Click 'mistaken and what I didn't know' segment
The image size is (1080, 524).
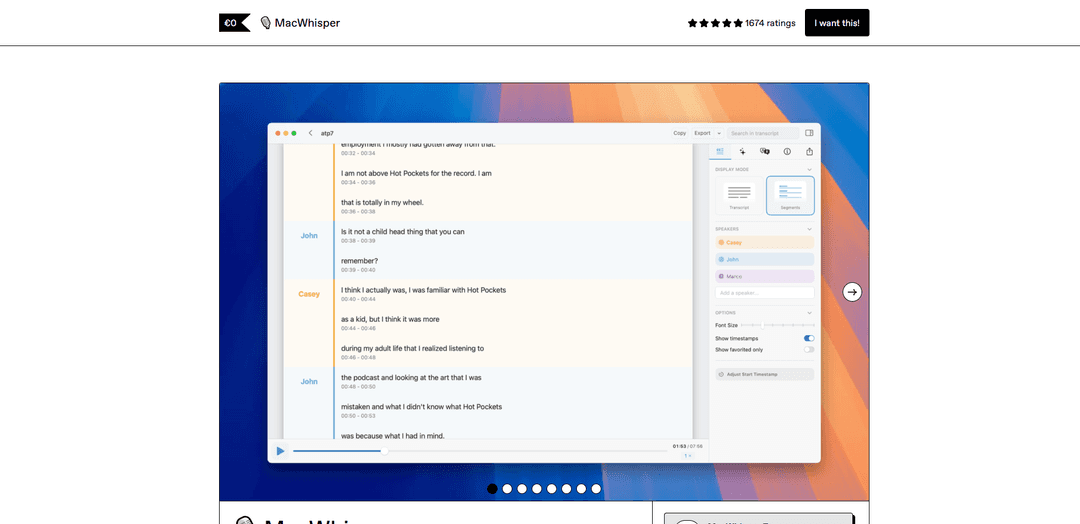[x=422, y=407]
